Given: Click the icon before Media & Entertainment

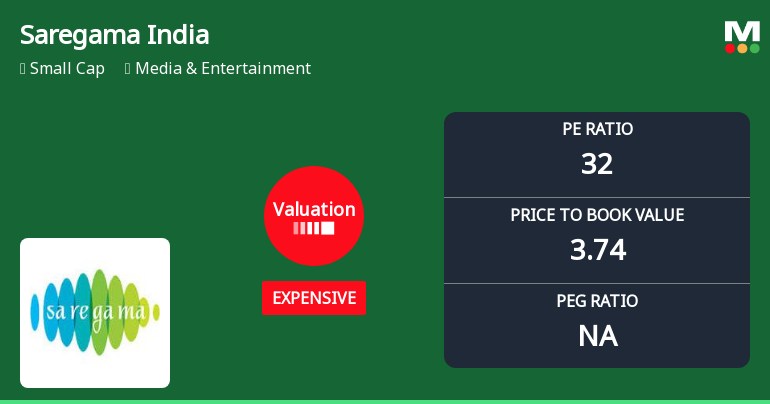Looking at the screenshot, I should click(128, 69).
